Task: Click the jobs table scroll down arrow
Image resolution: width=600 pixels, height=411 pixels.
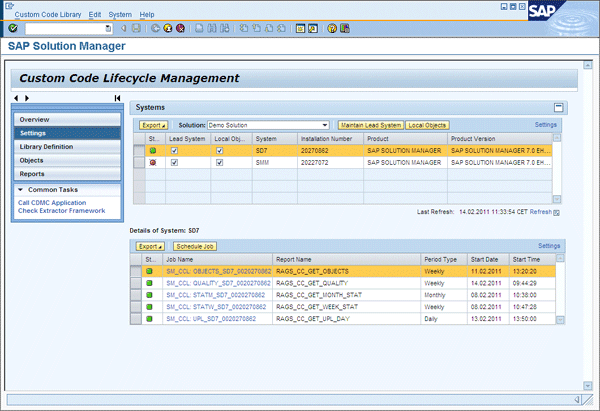Action: [x=560, y=320]
